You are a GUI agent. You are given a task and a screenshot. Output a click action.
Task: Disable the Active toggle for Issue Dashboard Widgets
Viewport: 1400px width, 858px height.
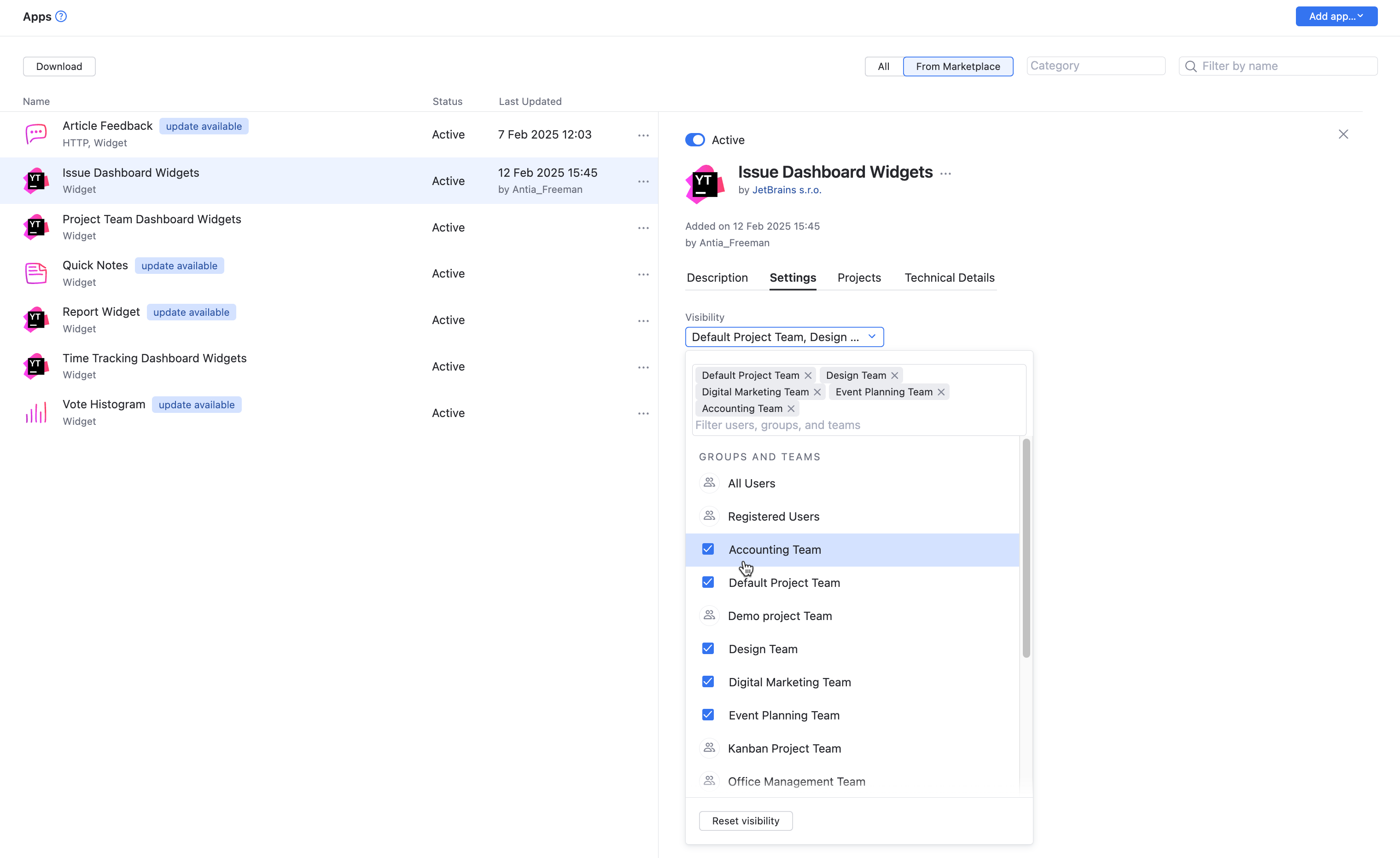pyautogui.click(x=694, y=139)
